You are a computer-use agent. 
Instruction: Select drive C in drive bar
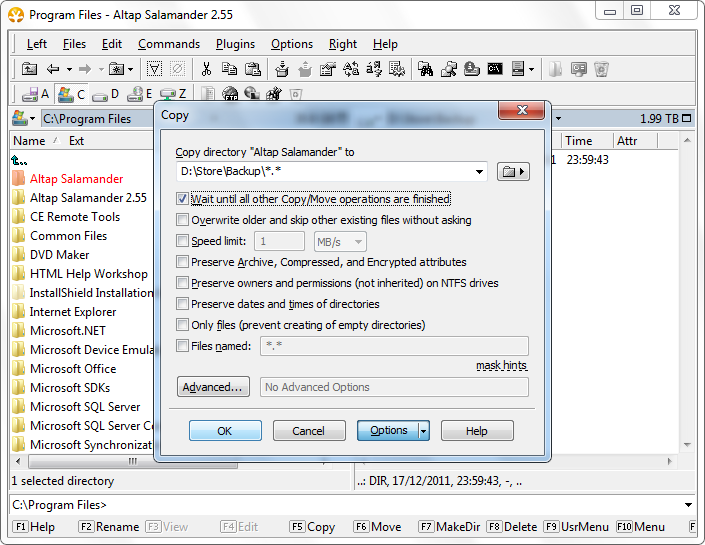[x=71, y=94]
